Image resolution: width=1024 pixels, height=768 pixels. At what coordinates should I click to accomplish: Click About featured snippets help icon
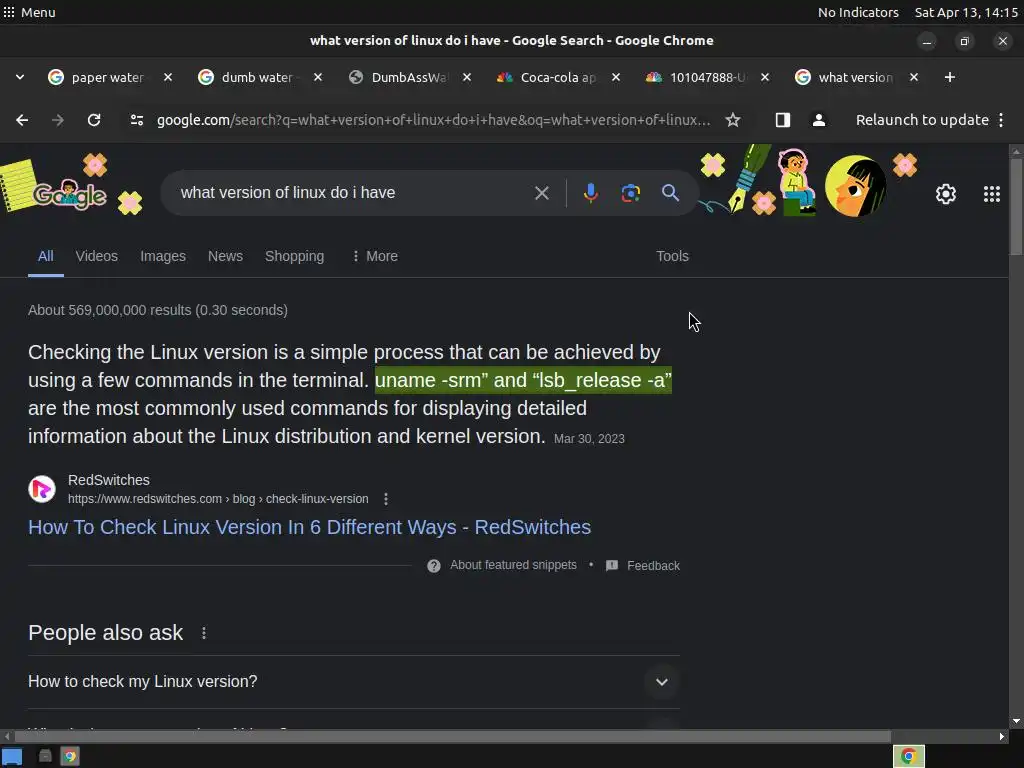tap(434, 566)
